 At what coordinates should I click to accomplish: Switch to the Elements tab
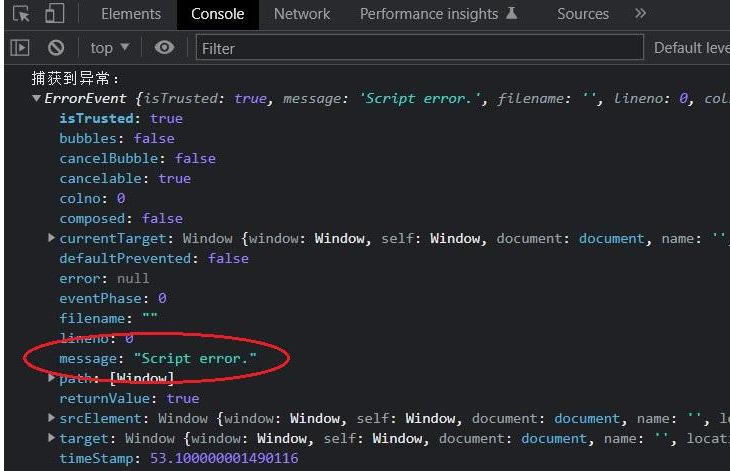131,14
